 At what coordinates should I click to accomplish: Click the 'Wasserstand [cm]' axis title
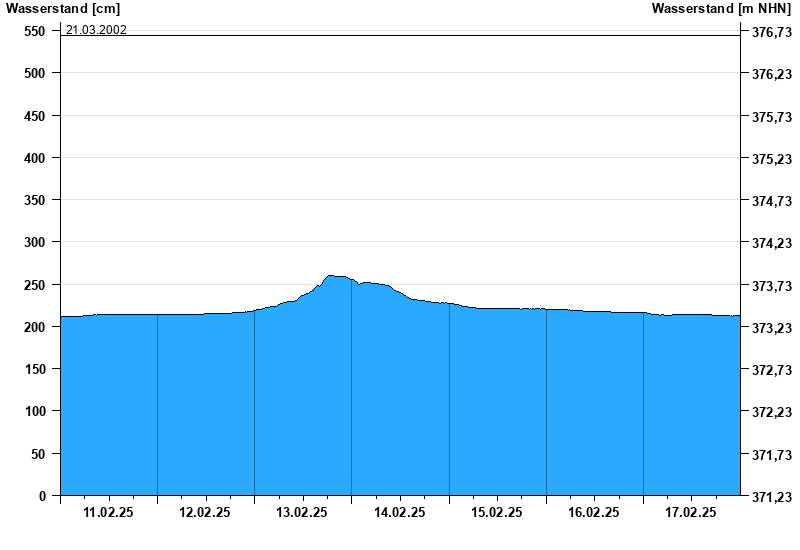(x=62, y=9)
